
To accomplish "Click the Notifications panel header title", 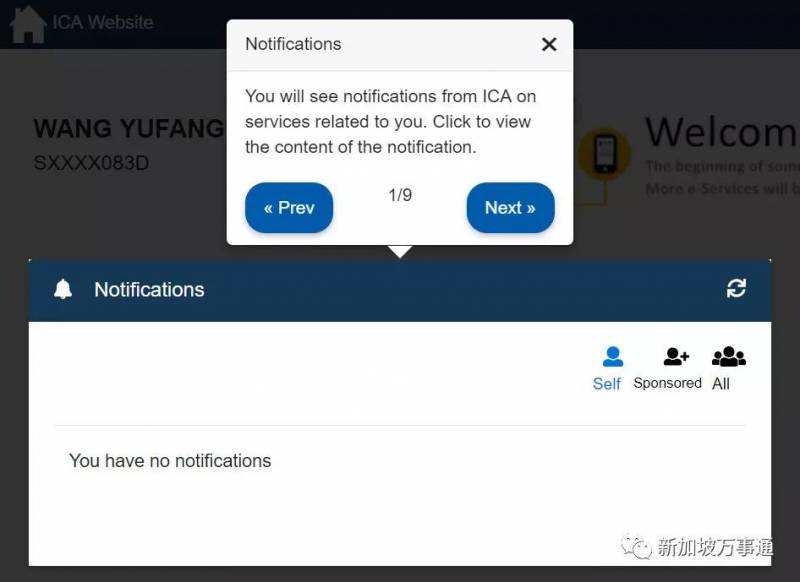I will (149, 290).
